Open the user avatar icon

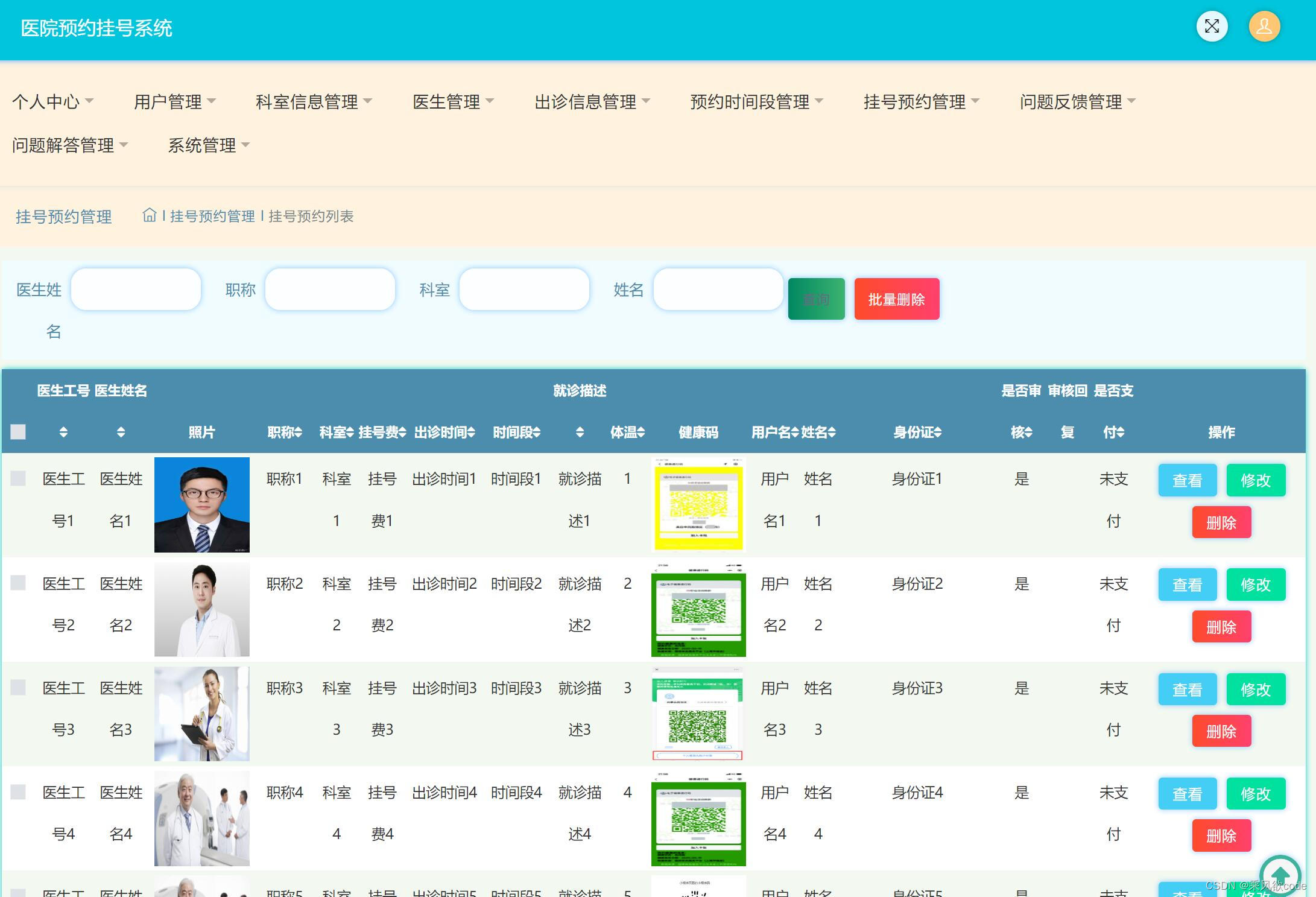coord(1264,27)
